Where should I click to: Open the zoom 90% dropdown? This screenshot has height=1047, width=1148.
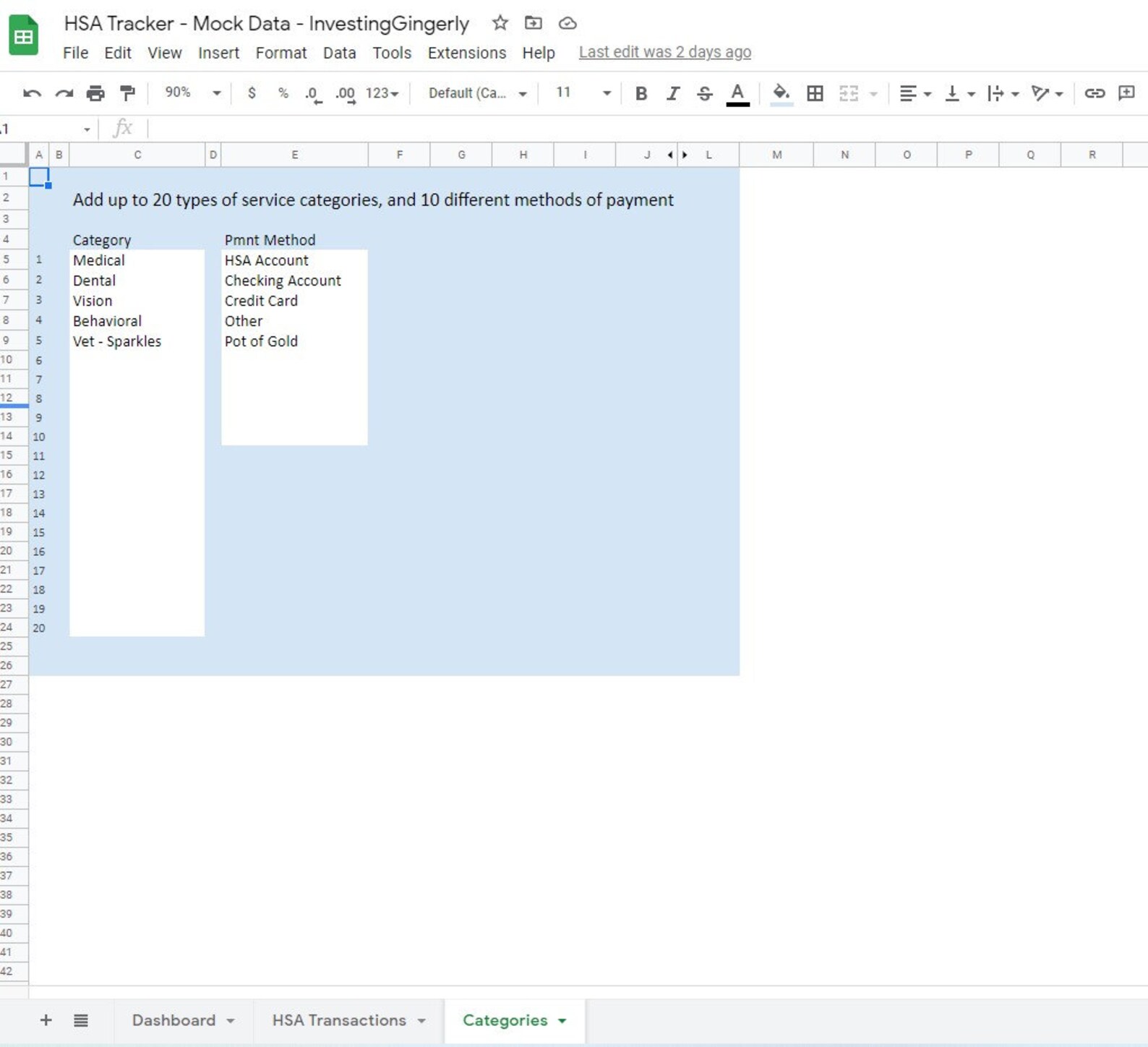pyautogui.click(x=192, y=93)
